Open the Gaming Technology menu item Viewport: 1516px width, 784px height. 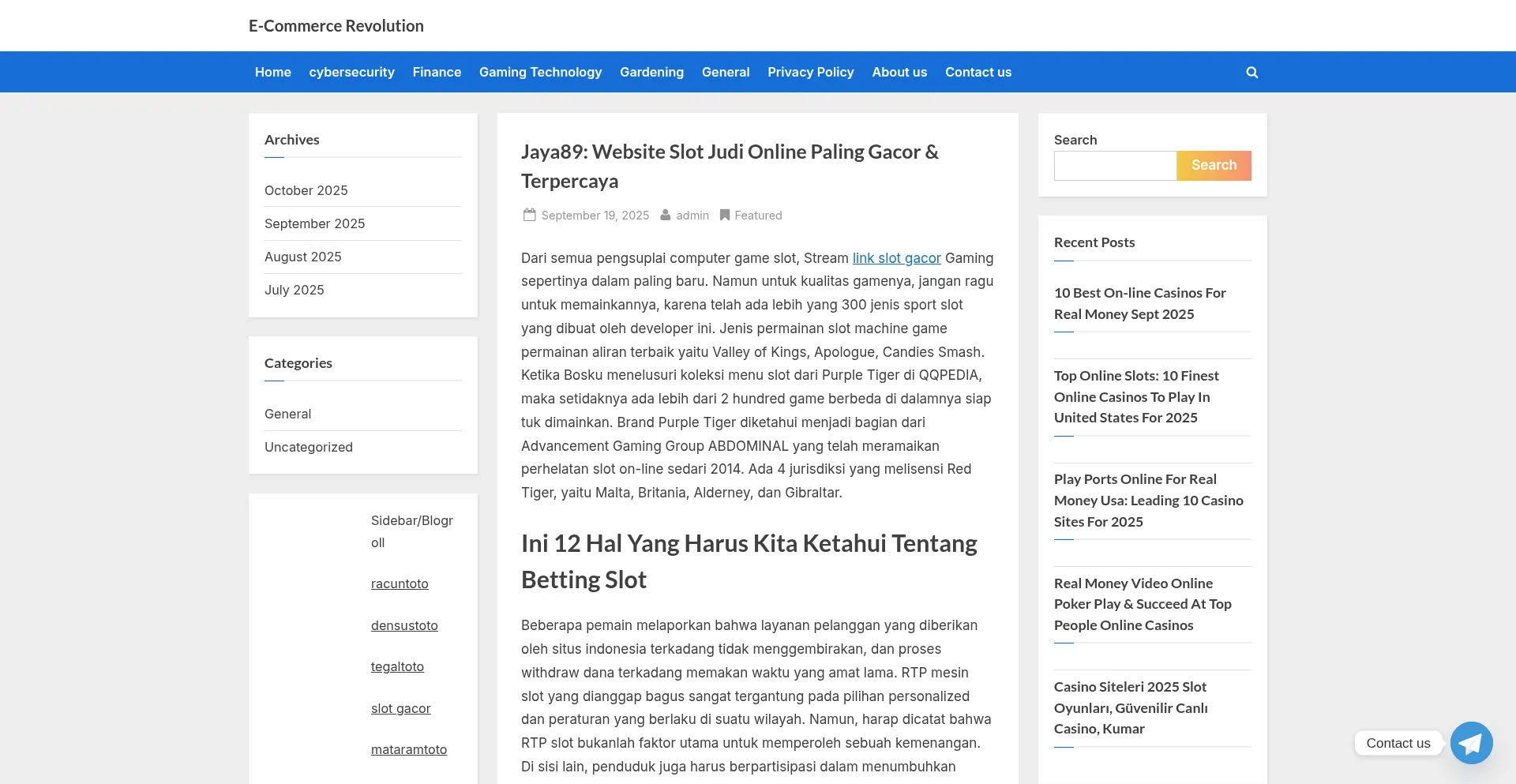pos(540,72)
